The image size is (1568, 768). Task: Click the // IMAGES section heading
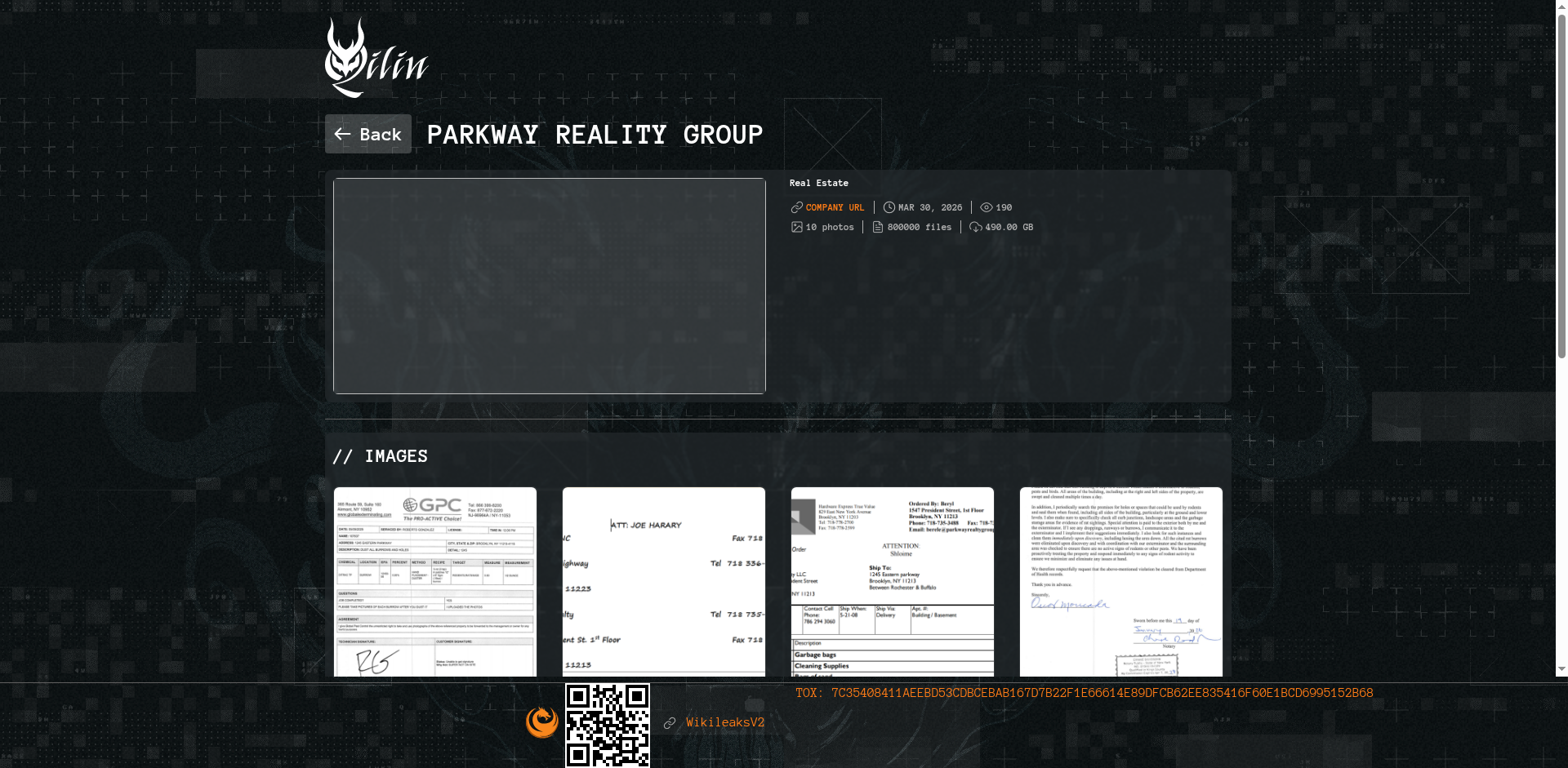(381, 456)
